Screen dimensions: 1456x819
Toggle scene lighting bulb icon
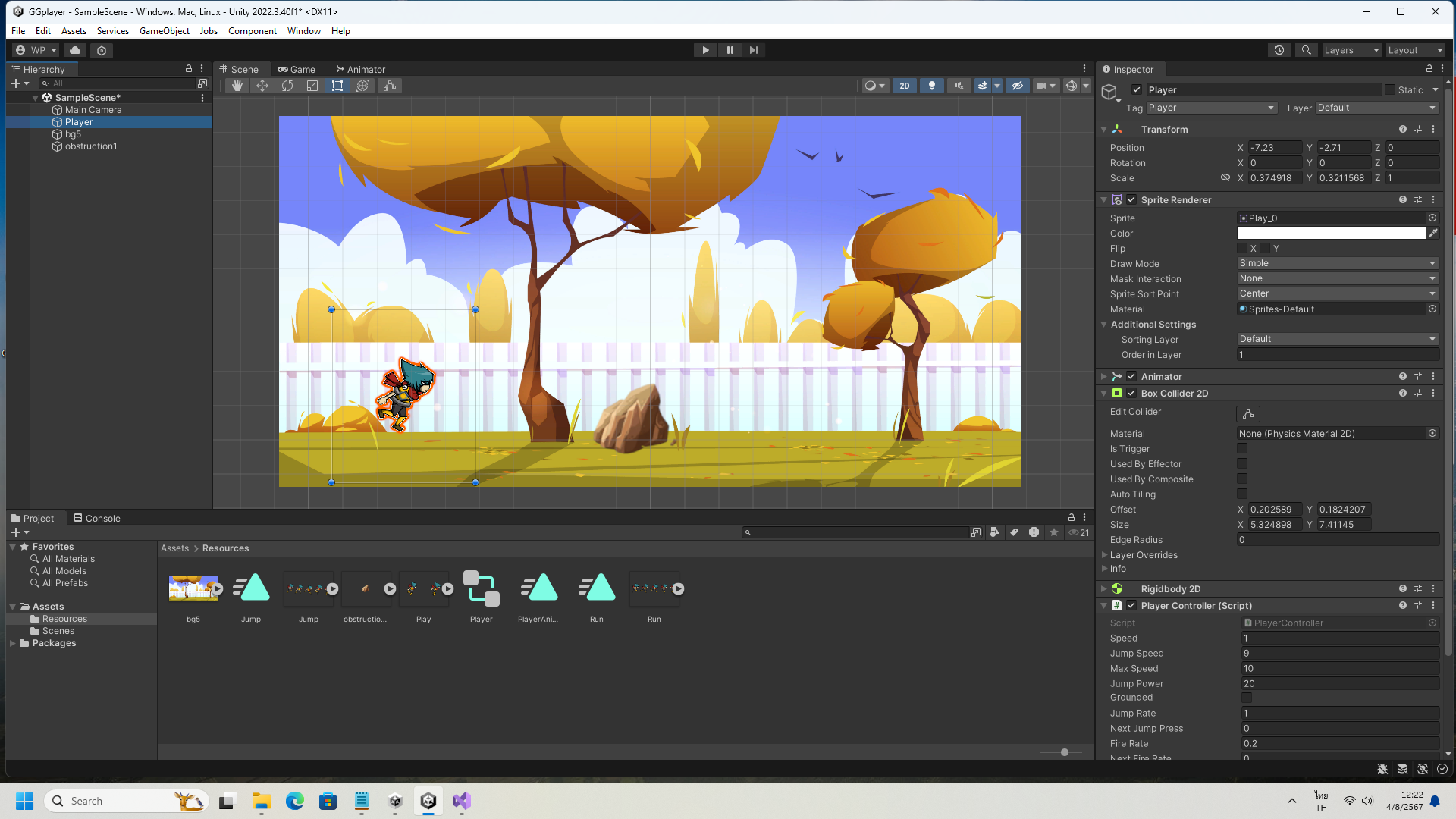click(932, 86)
